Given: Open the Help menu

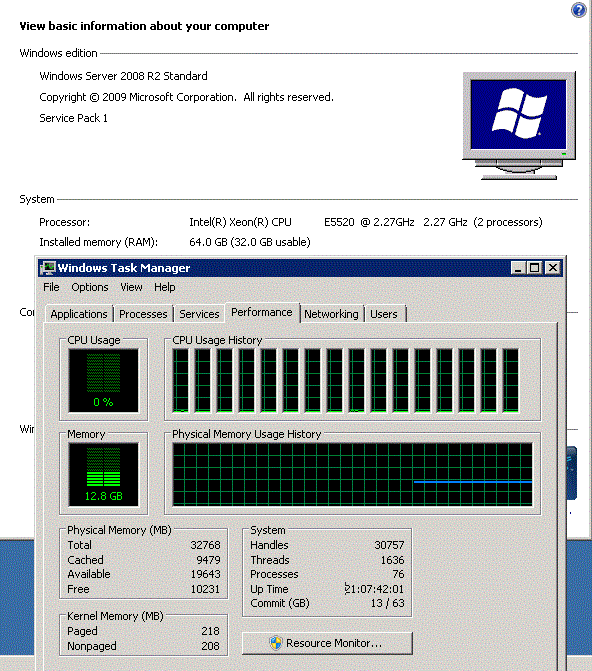Looking at the screenshot, I should (x=164, y=287).
